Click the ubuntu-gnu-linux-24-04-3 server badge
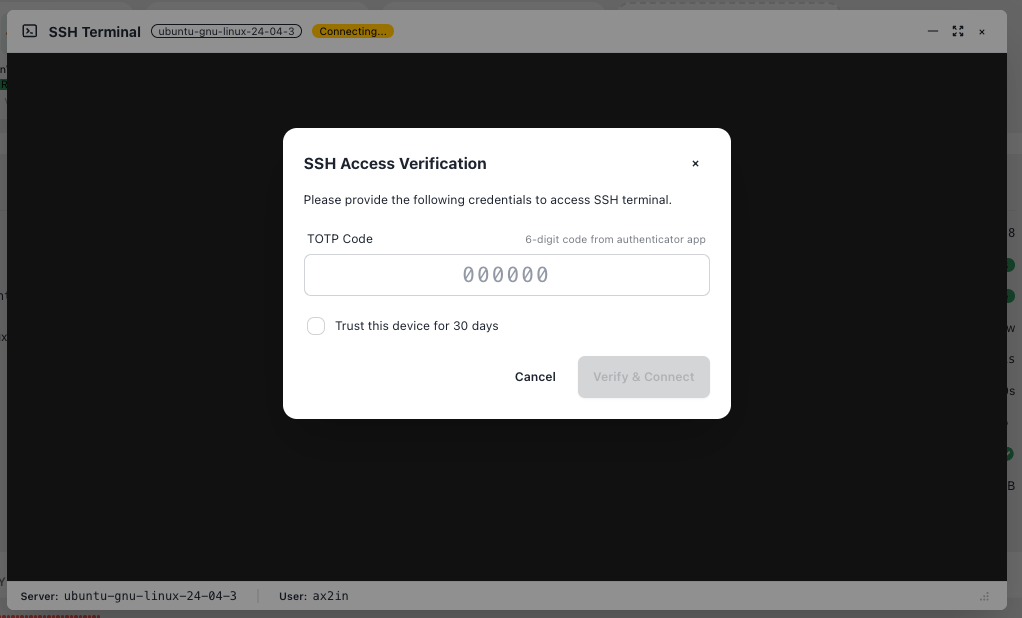Screen dimensions: 1022x618 [227, 31]
